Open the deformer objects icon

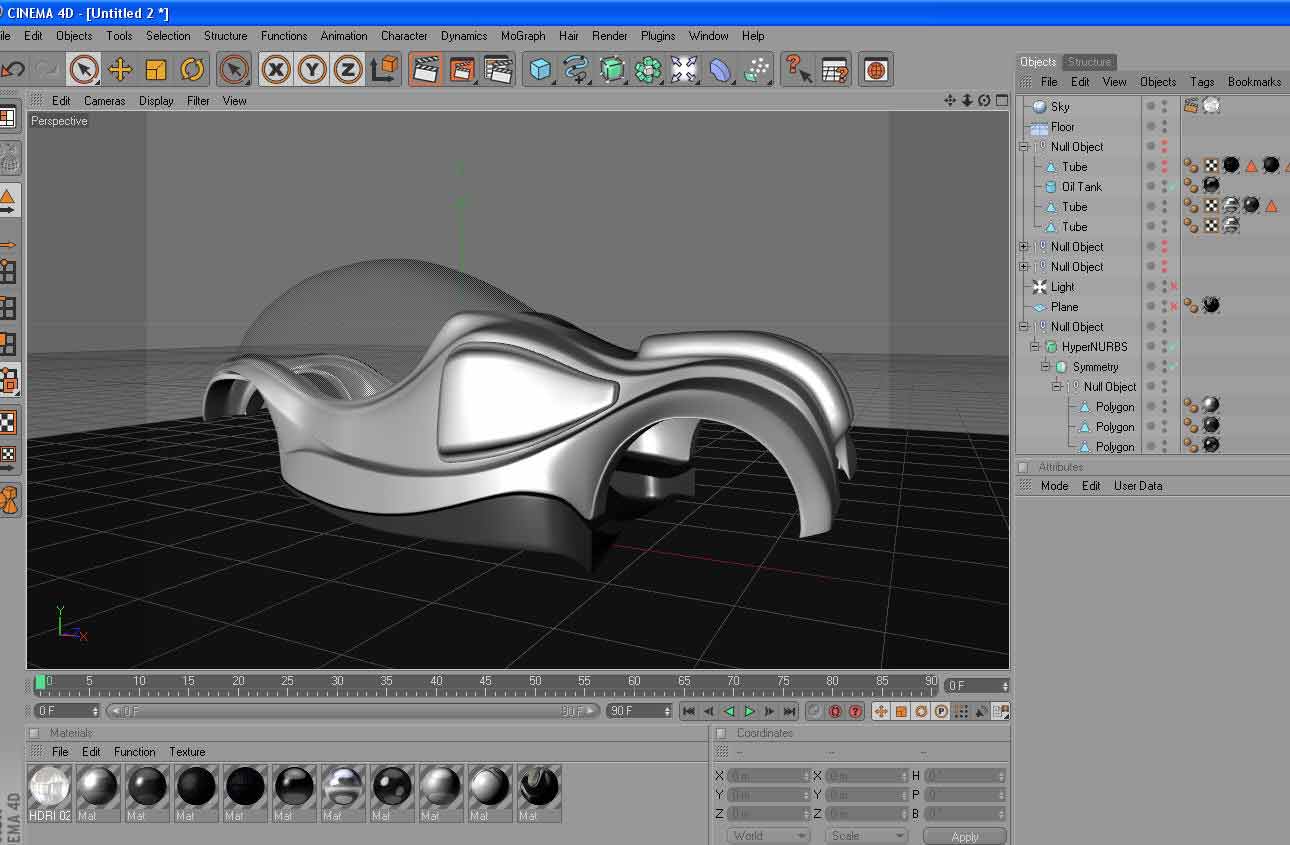coord(720,69)
